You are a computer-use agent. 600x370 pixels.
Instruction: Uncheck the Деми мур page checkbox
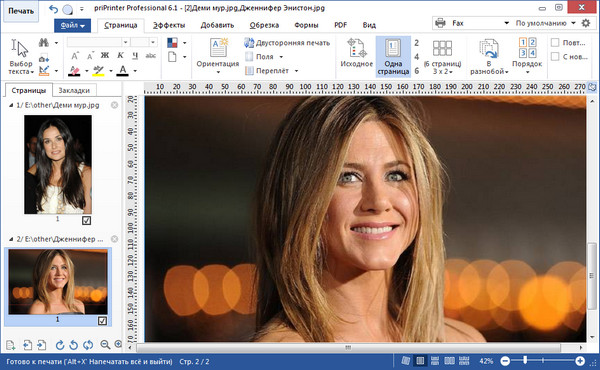(x=86, y=220)
